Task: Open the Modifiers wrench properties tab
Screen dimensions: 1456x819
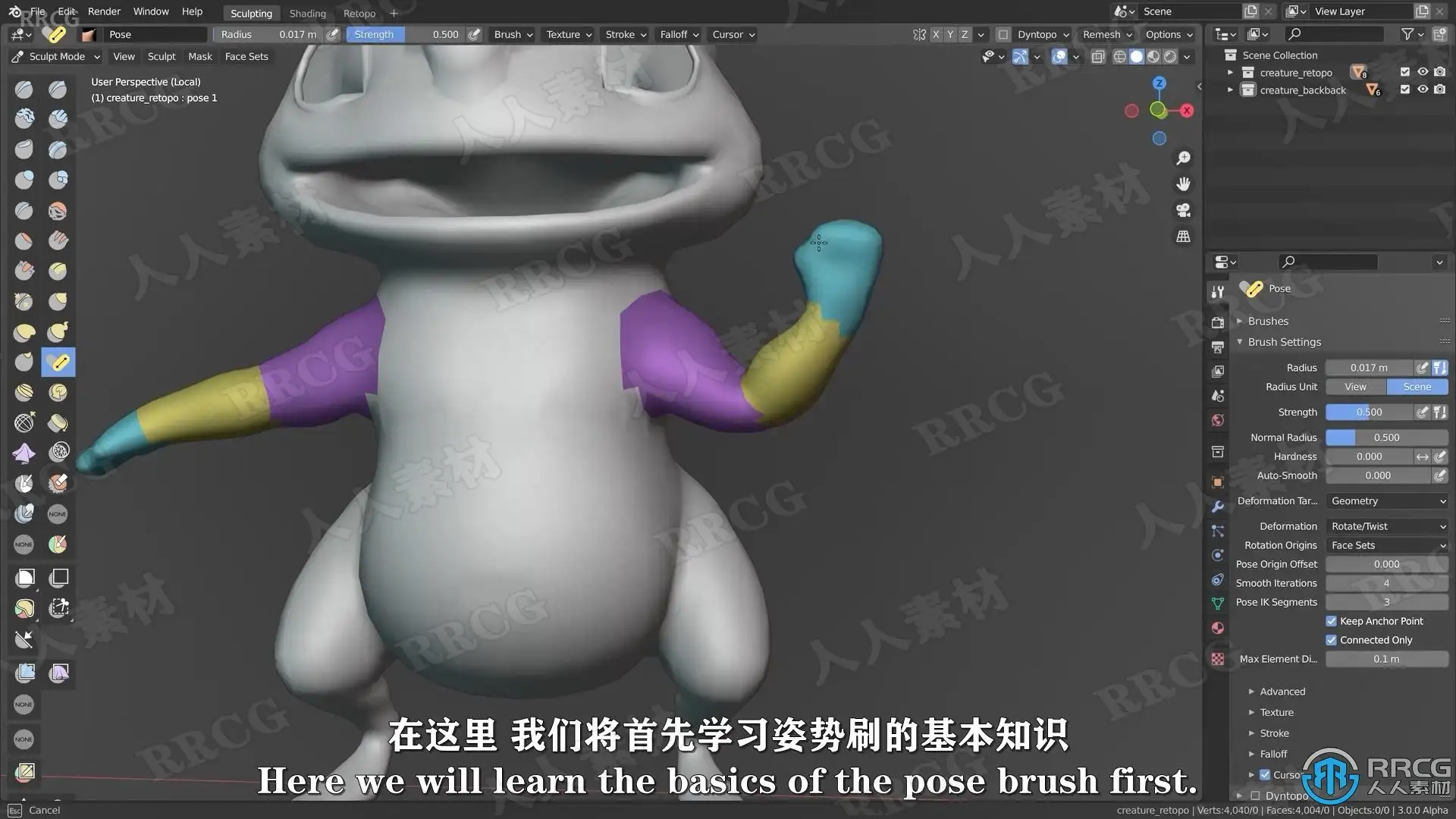Action: [x=1218, y=507]
